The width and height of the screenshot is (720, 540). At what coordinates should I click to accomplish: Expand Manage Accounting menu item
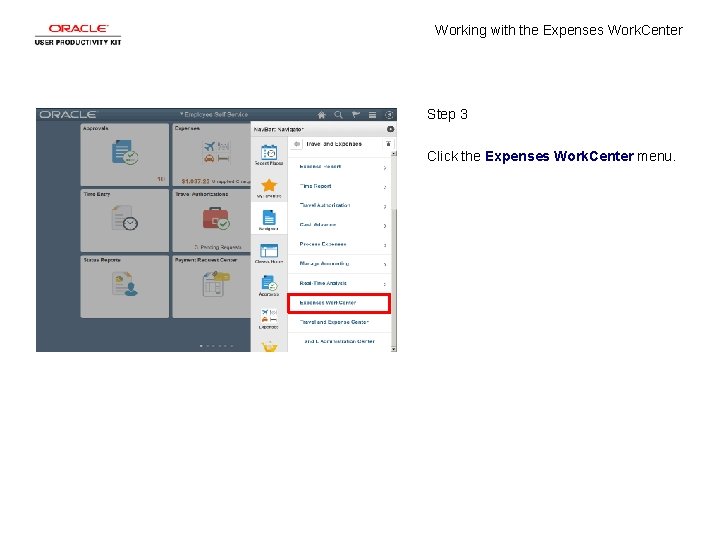pyautogui.click(x=339, y=264)
